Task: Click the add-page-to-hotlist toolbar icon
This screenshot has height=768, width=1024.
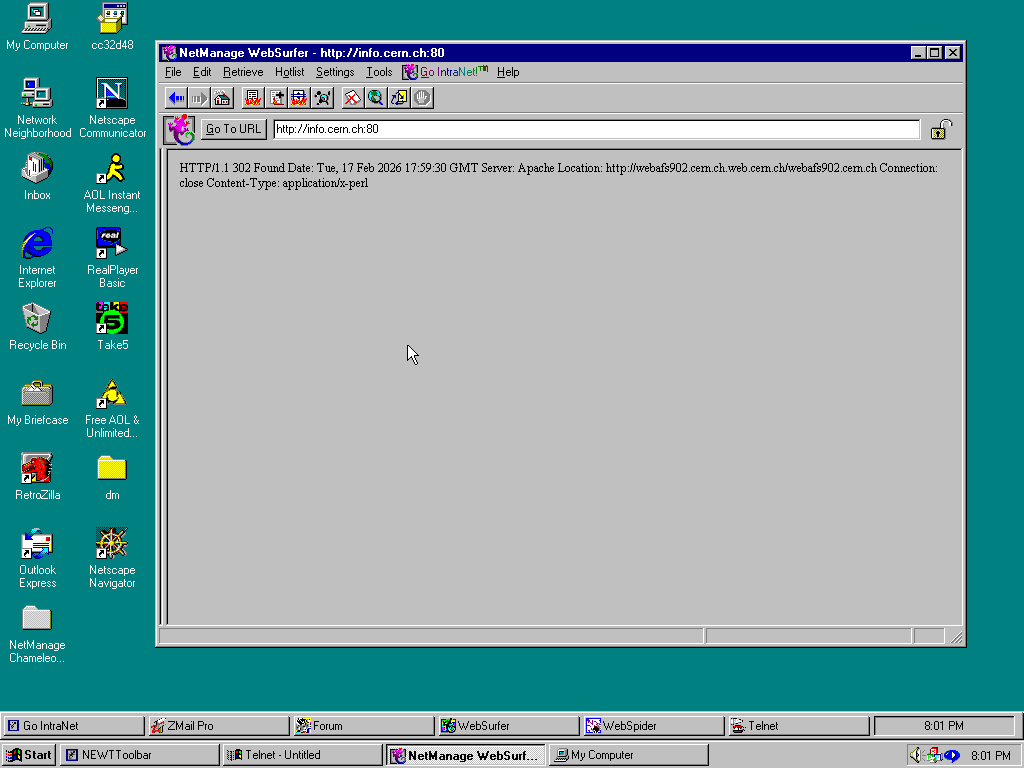Action: tap(276, 97)
